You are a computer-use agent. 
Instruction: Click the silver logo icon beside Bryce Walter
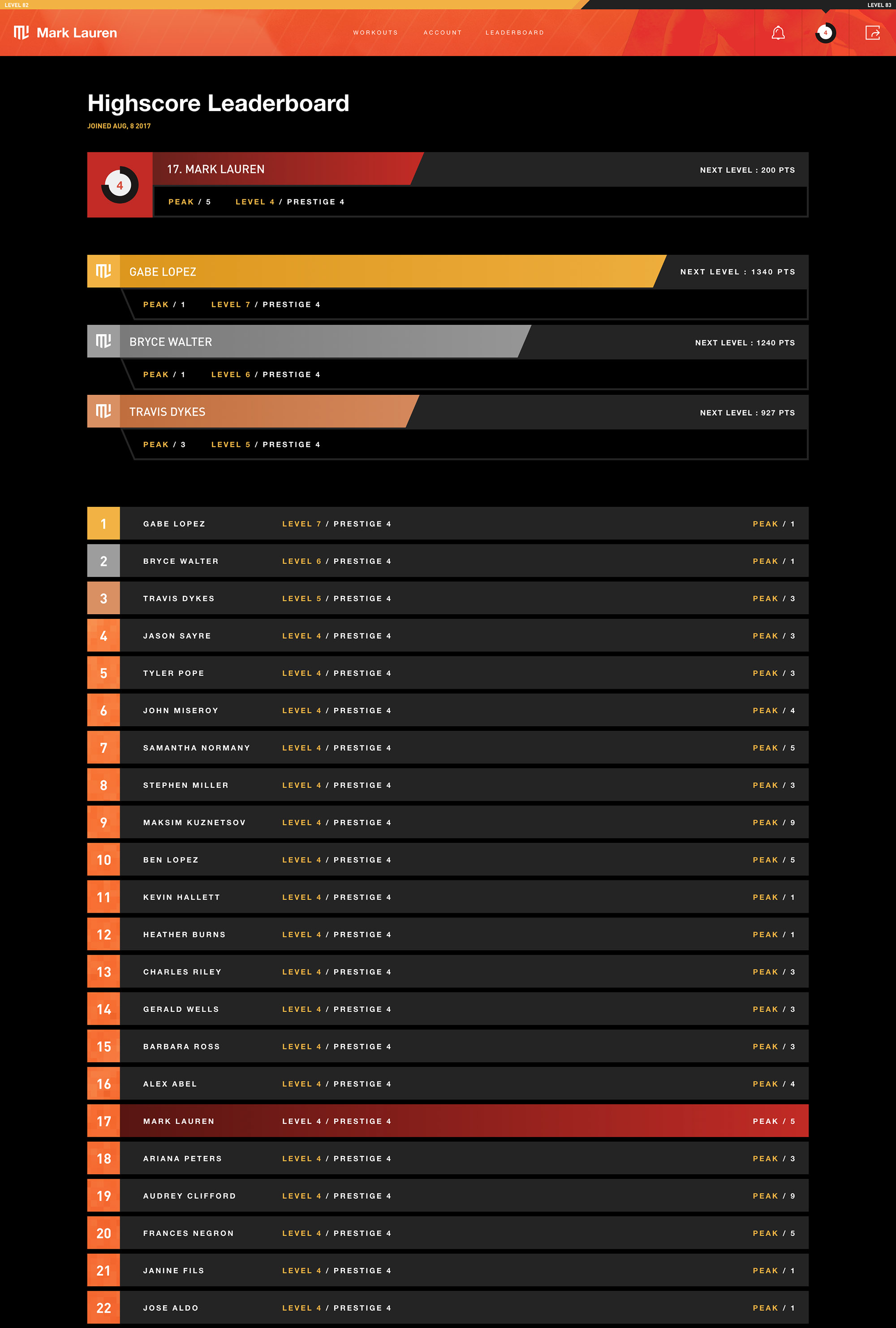[103, 341]
